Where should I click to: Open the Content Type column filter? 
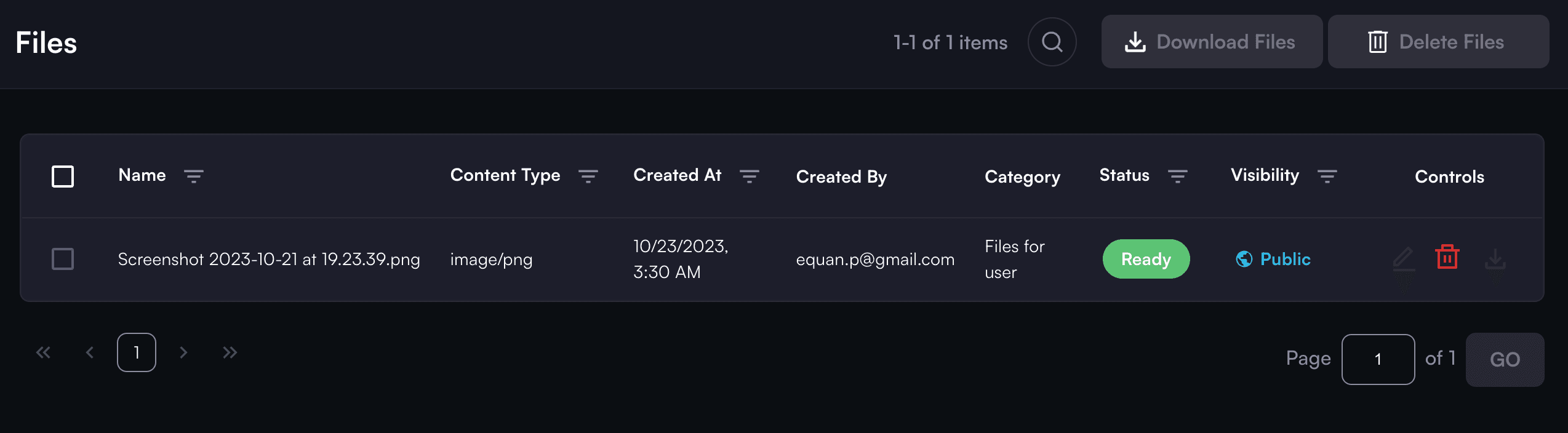click(588, 177)
